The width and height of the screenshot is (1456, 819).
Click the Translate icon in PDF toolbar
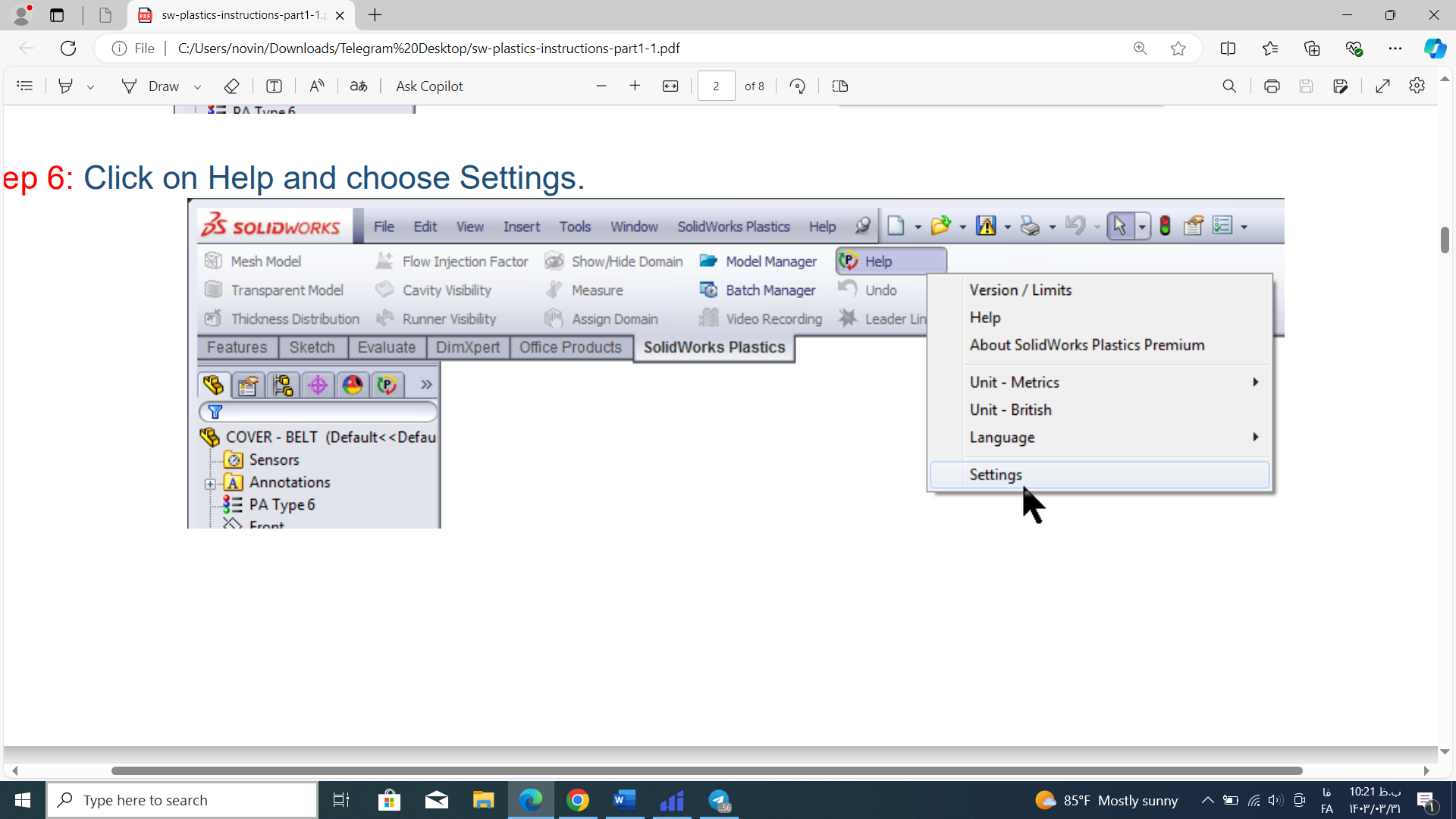[x=359, y=86]
